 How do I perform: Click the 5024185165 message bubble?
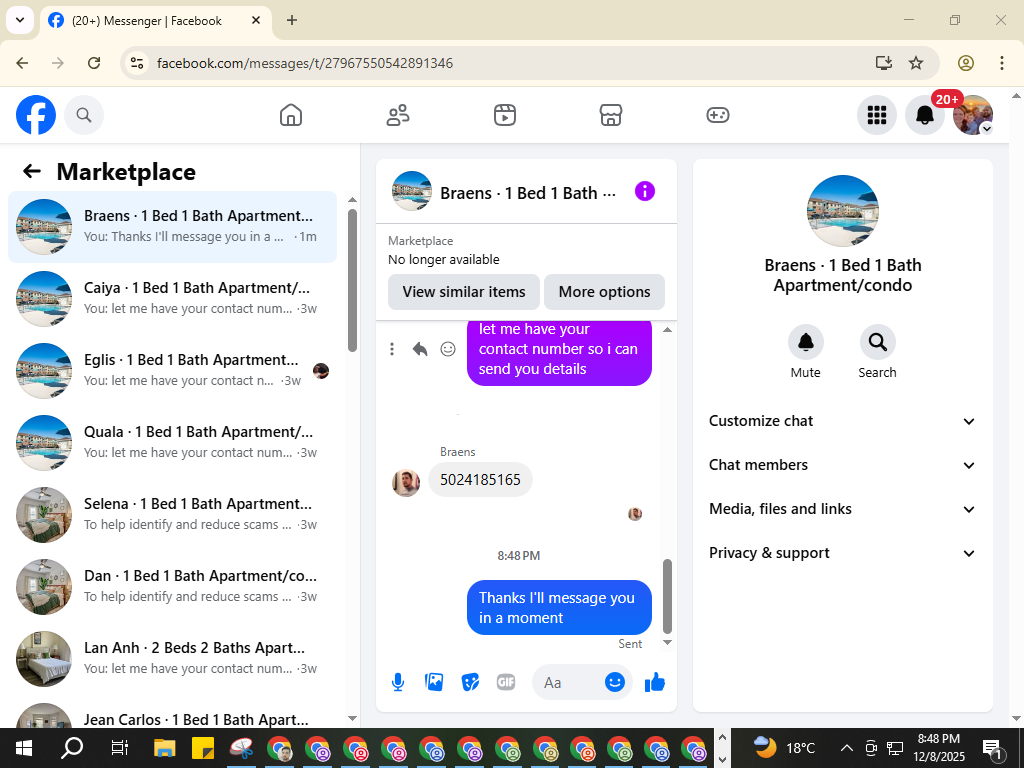480,479
